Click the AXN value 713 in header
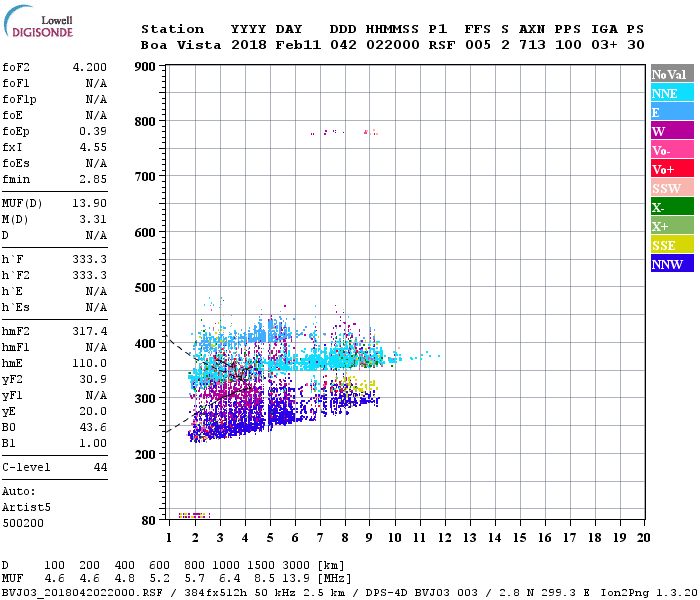 pos(532,45)
